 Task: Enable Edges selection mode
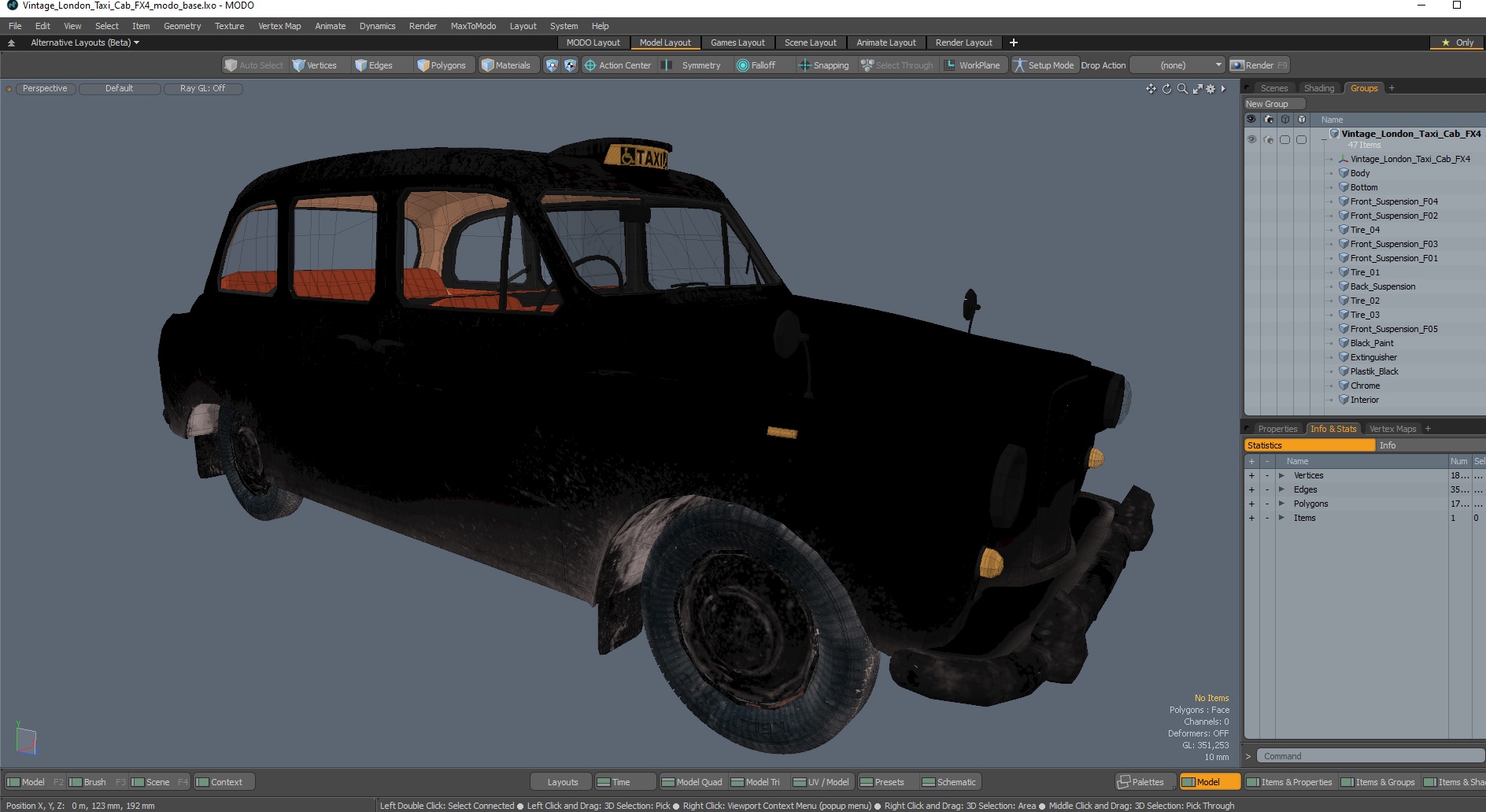374,65
